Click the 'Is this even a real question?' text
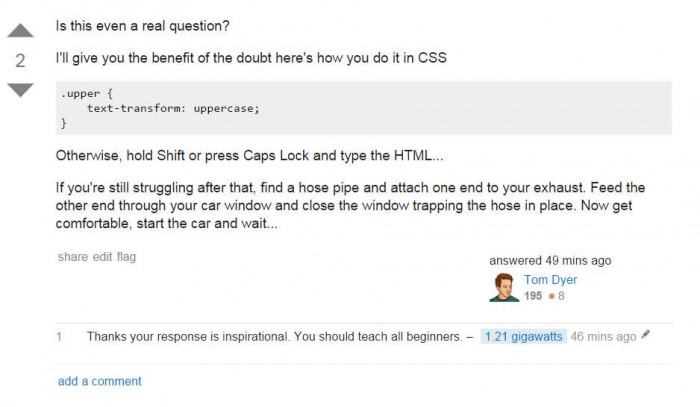700x407 pixels. tap(142, 26)
